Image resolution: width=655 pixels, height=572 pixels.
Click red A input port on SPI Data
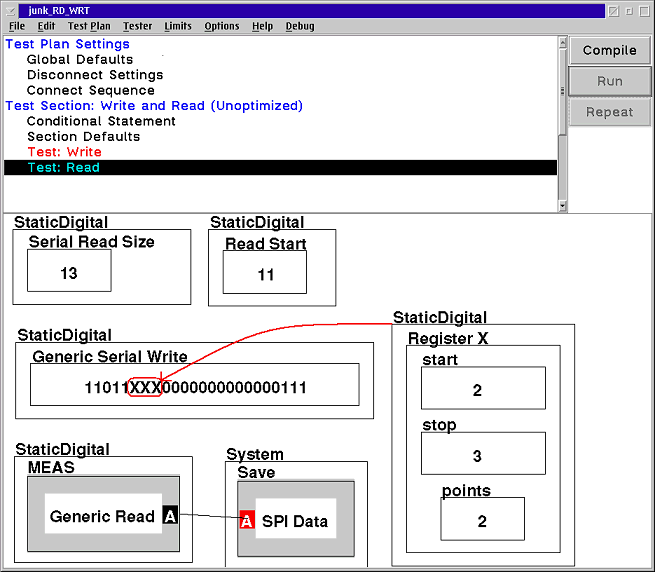coord(247,519)
